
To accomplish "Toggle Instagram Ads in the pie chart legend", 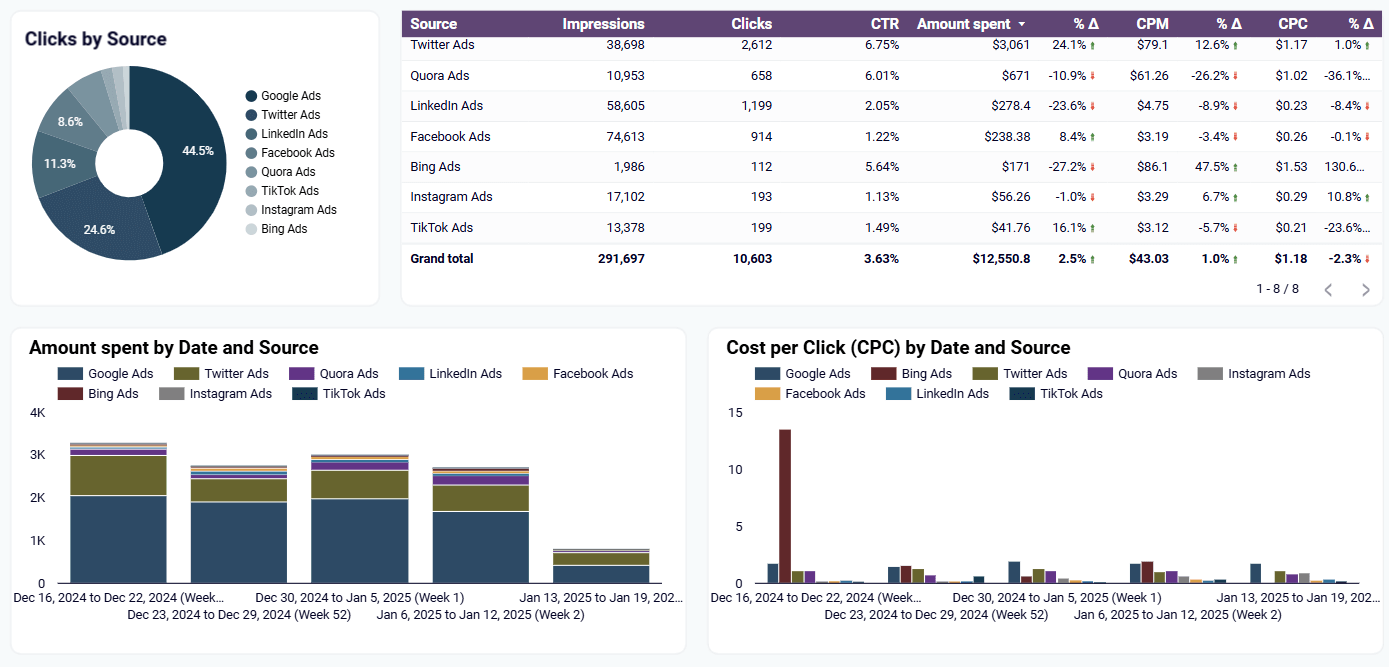I will [x=249, y=209].
